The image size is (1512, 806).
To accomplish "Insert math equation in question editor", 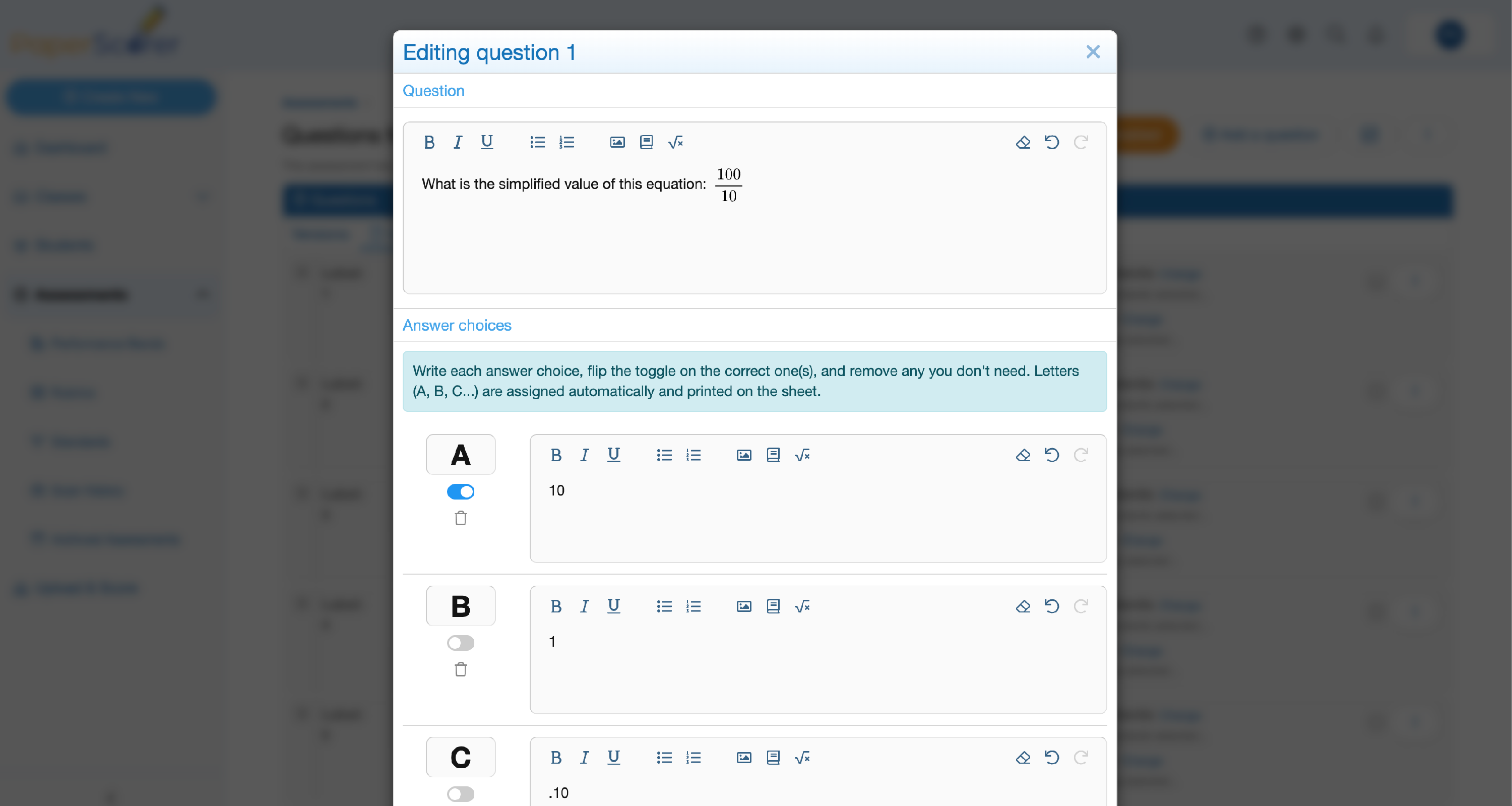I will tap(675, 142).
